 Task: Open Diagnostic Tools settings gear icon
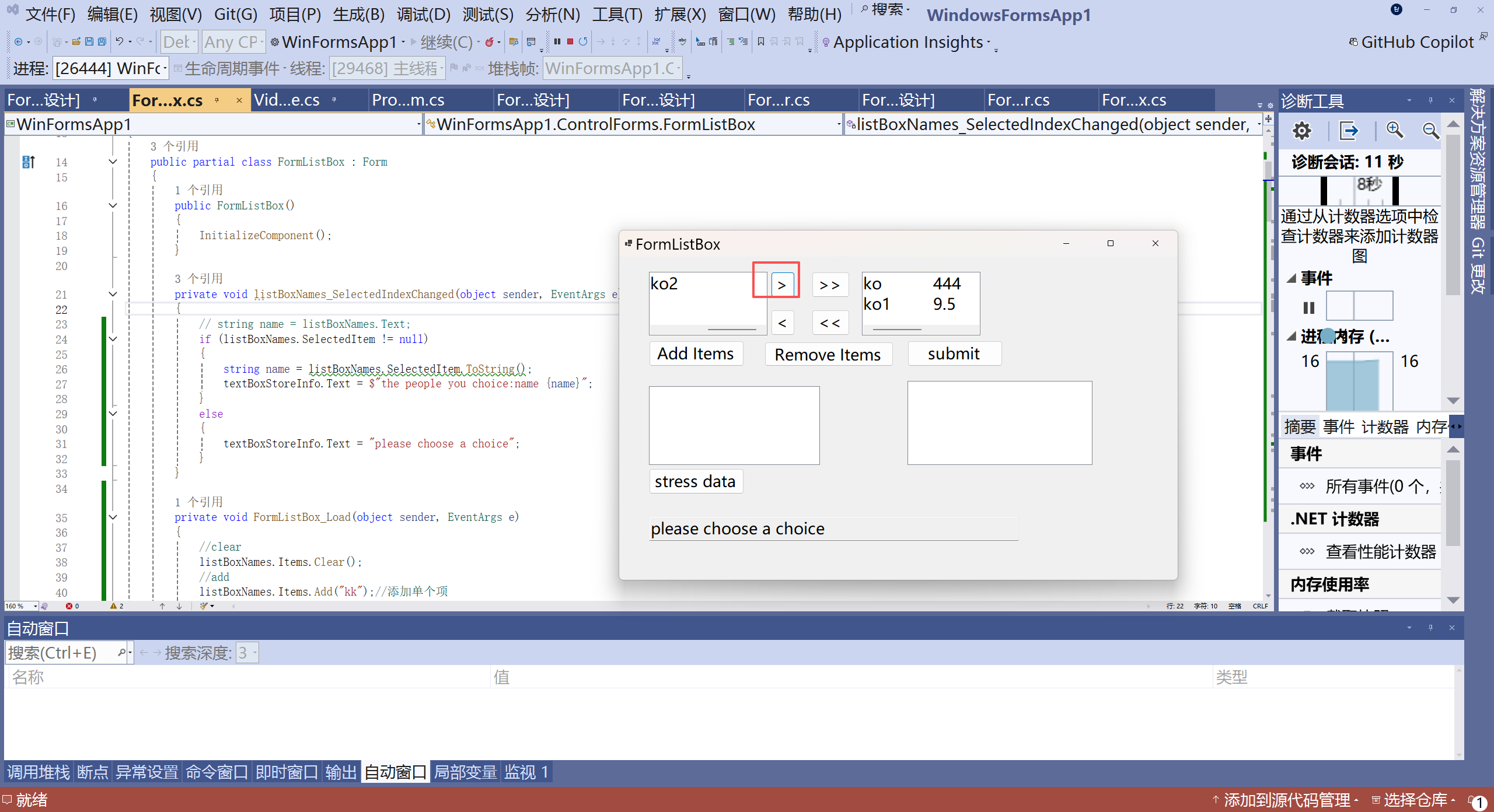[x=1301, y=131]
